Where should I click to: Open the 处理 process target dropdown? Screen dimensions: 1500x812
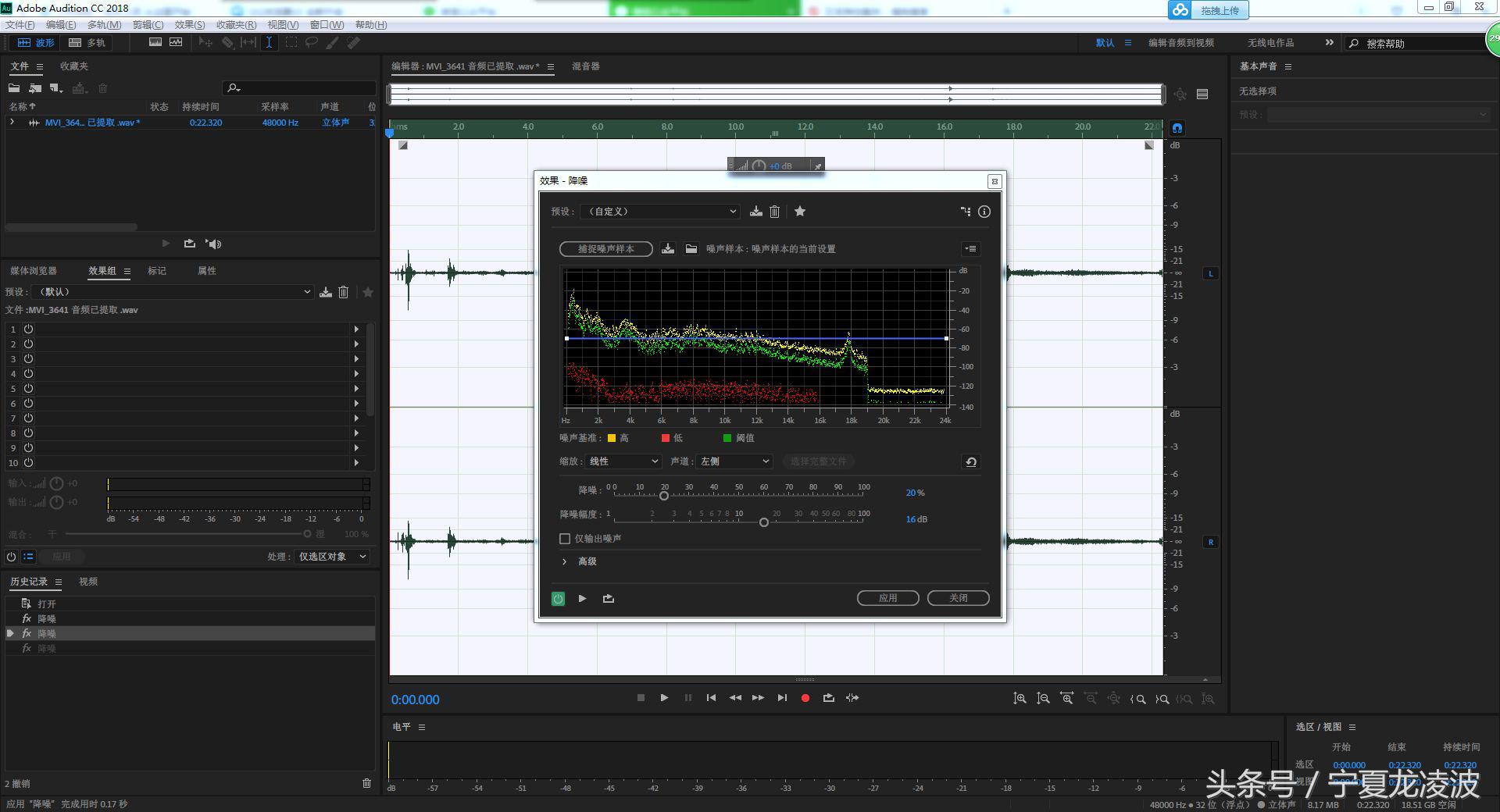click(x=332, y=557)
